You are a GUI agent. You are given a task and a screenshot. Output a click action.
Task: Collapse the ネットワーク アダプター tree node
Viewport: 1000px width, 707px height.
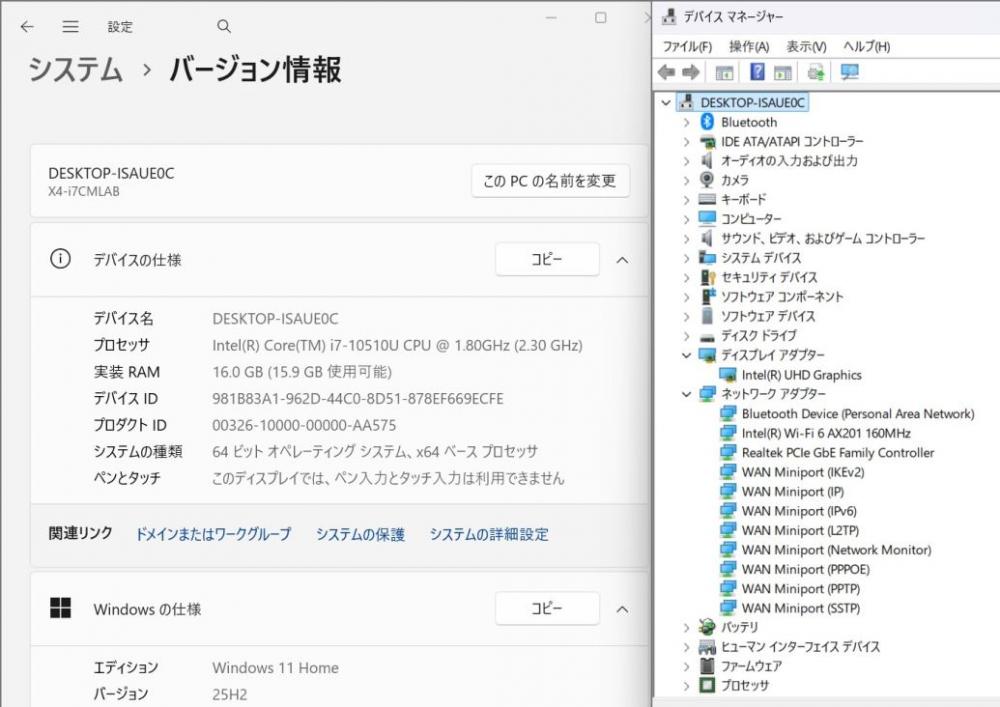pyautogui.click(x=686, y=394)
